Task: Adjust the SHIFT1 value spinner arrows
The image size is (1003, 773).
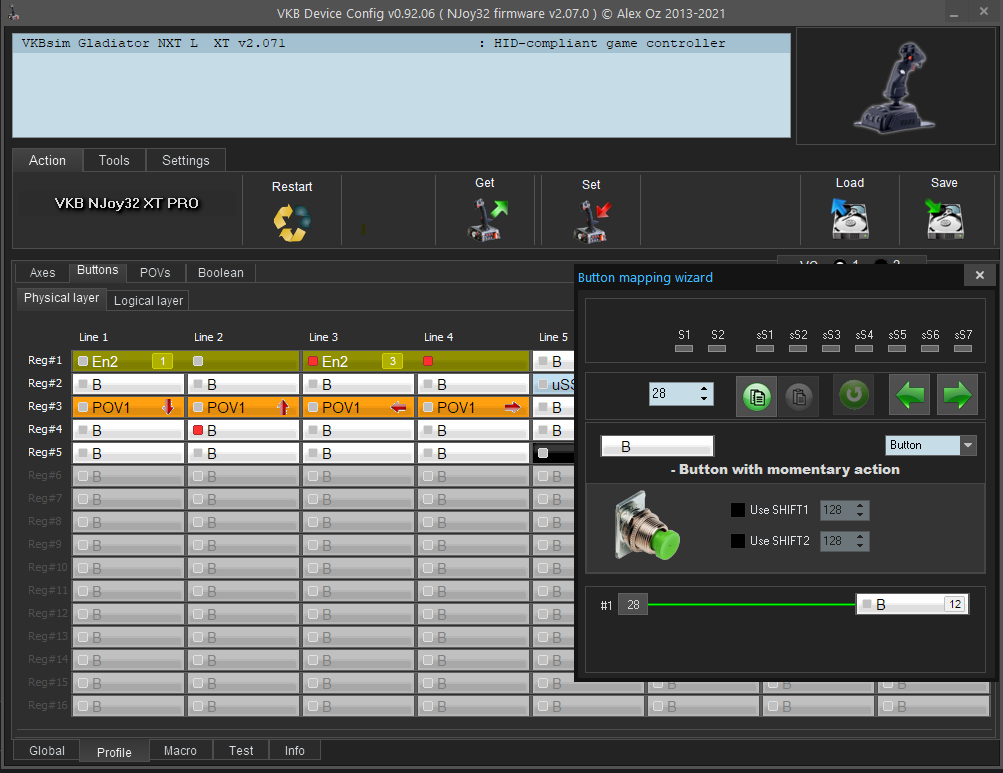Action: 860,510
